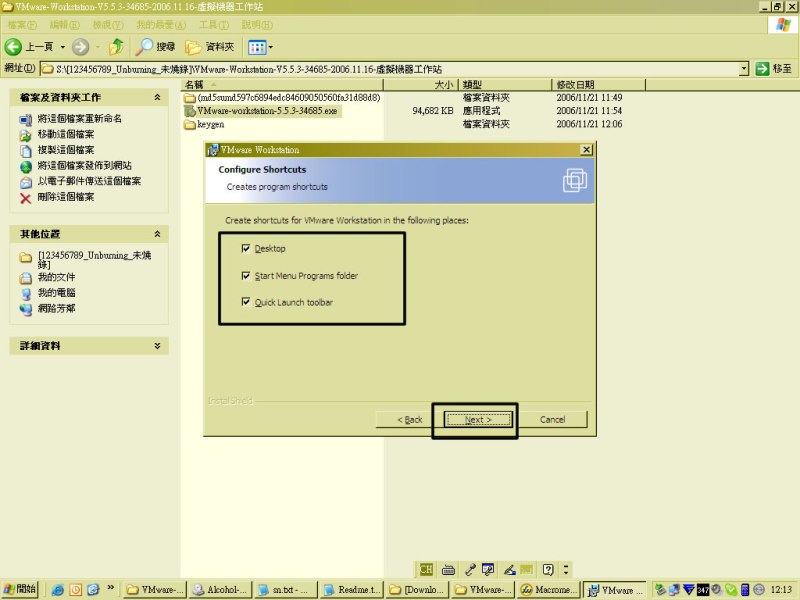Open the views button dropdown arrow
Screen dimensions: 800x600
[270, 47]
